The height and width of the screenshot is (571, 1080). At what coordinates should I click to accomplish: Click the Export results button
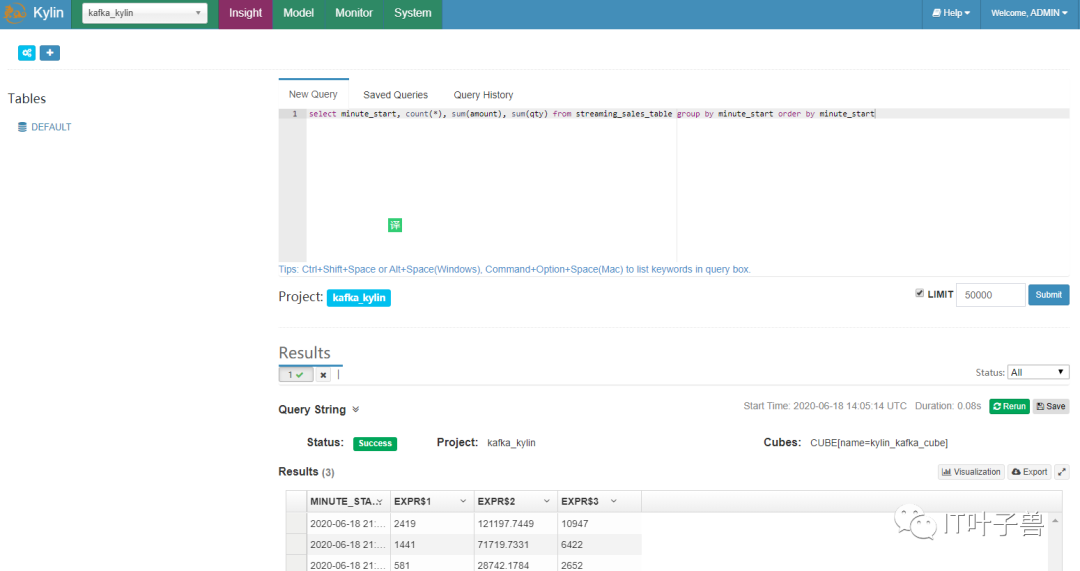(x=1029, y=472)
